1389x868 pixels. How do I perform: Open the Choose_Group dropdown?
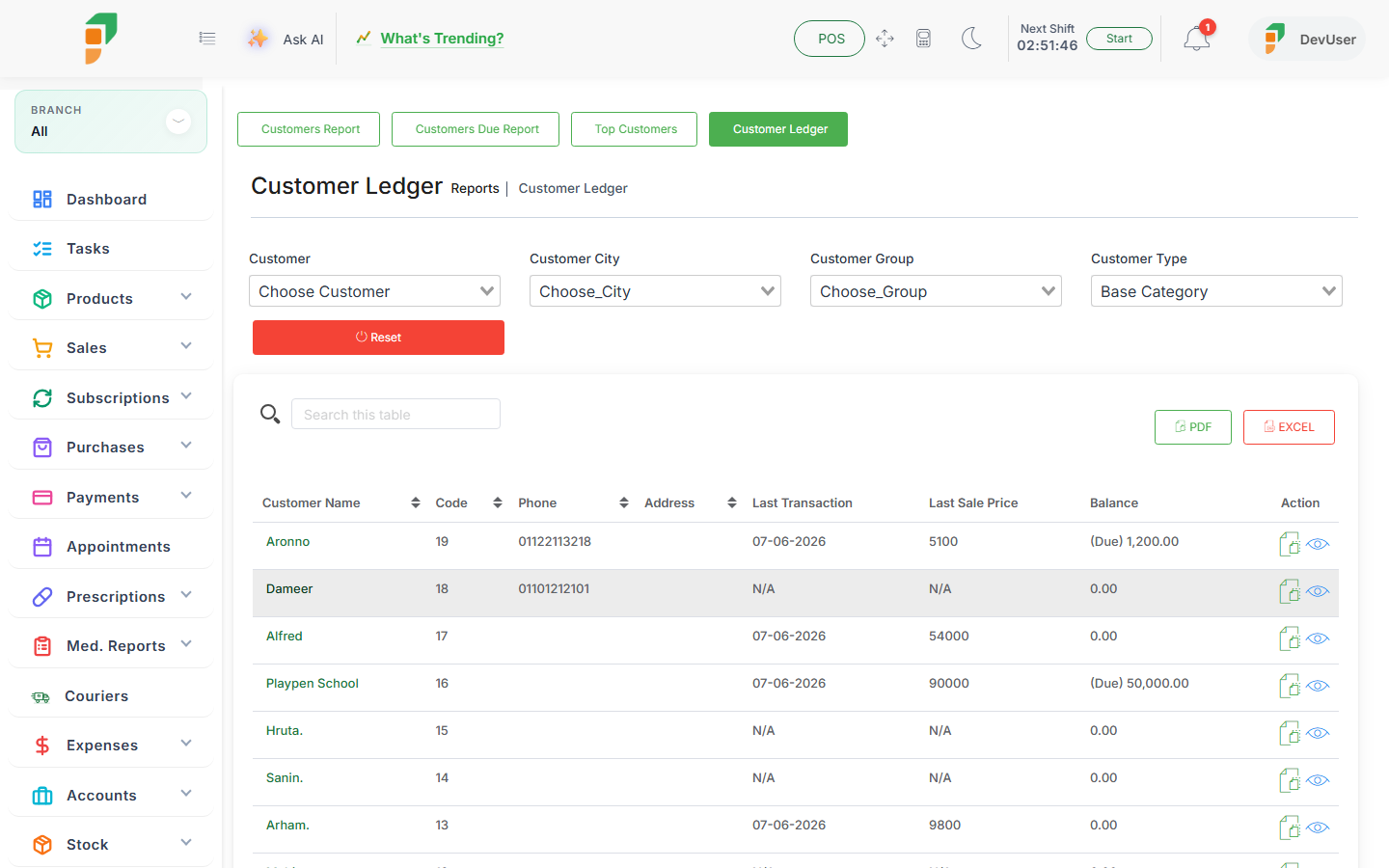pos(936,291)
